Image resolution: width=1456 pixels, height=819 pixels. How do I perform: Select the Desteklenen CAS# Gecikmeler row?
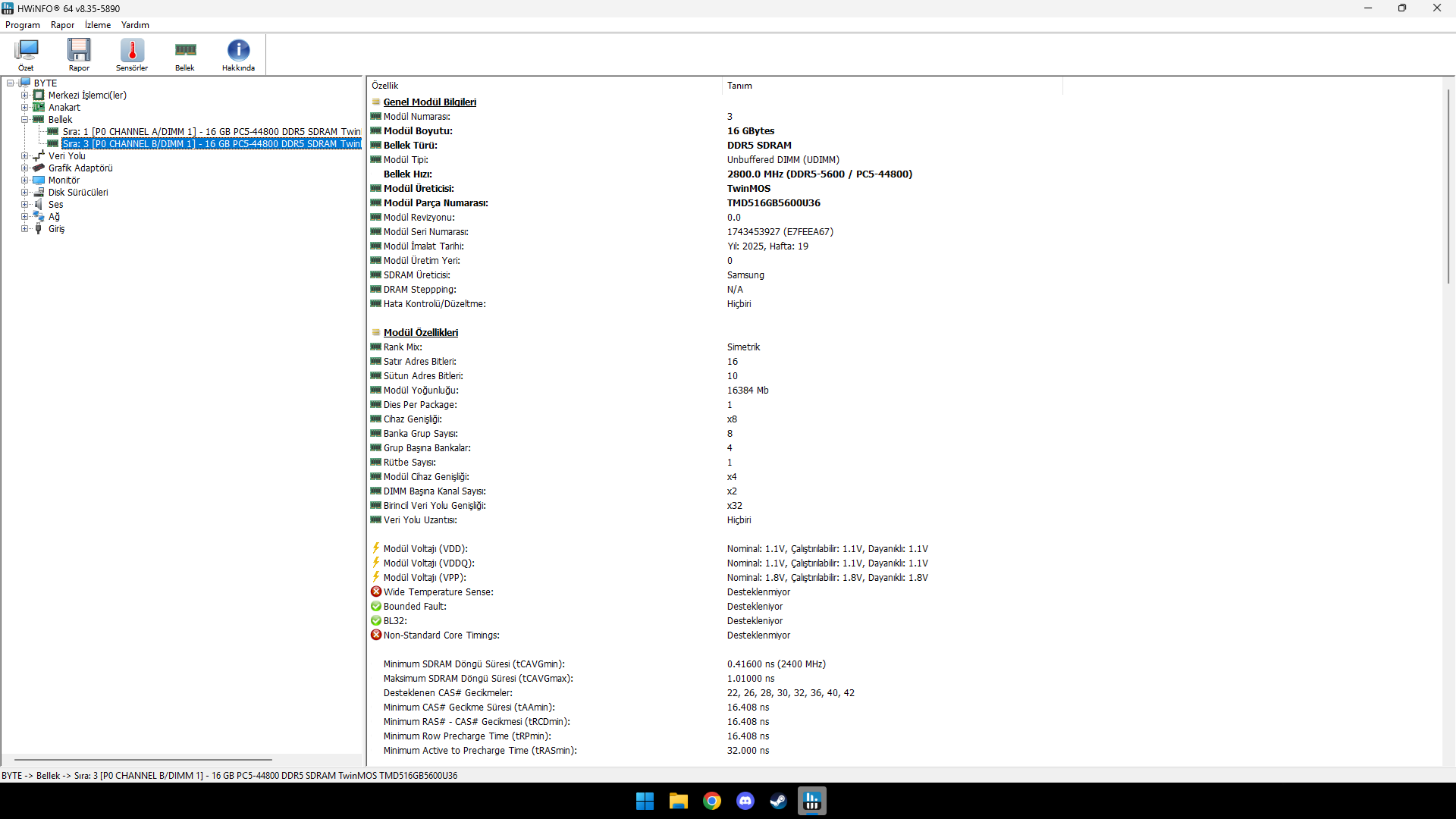(x=716, y=693)
